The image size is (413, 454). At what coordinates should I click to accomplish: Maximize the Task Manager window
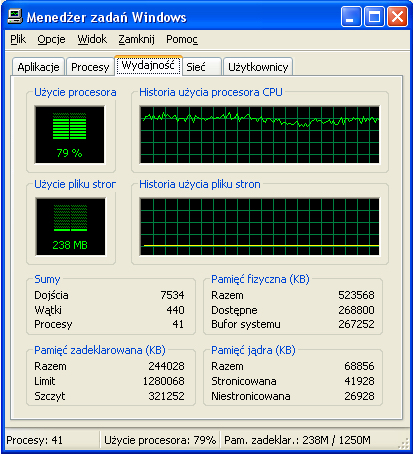(374, 16)
